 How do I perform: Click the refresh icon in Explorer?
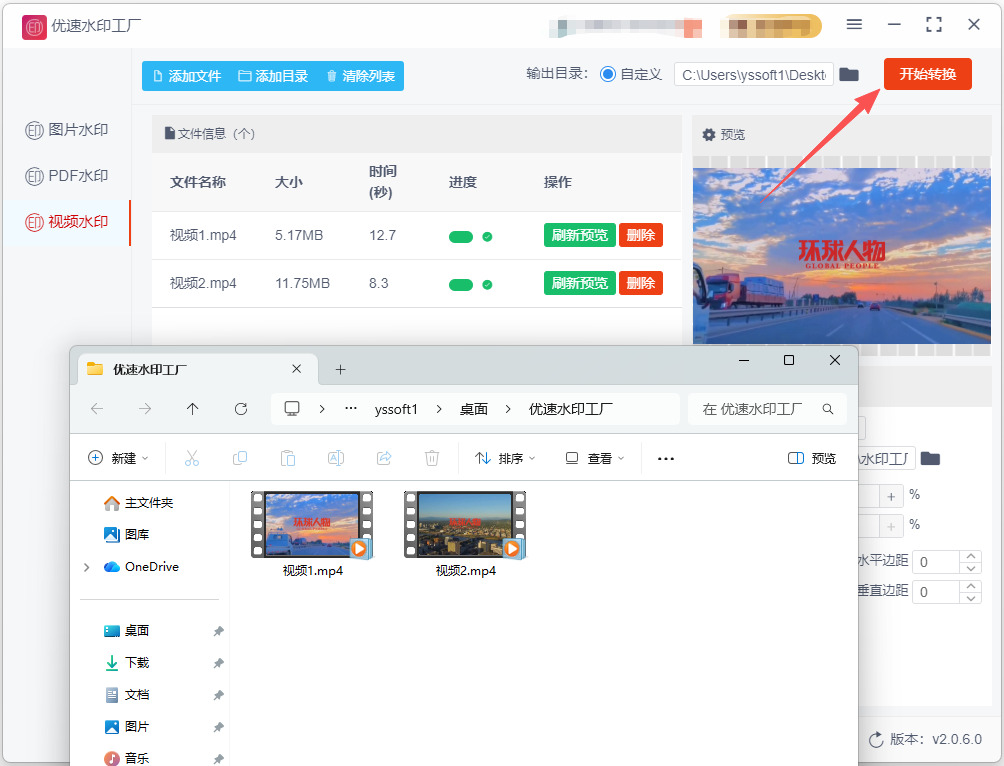(x=241, y=409)
